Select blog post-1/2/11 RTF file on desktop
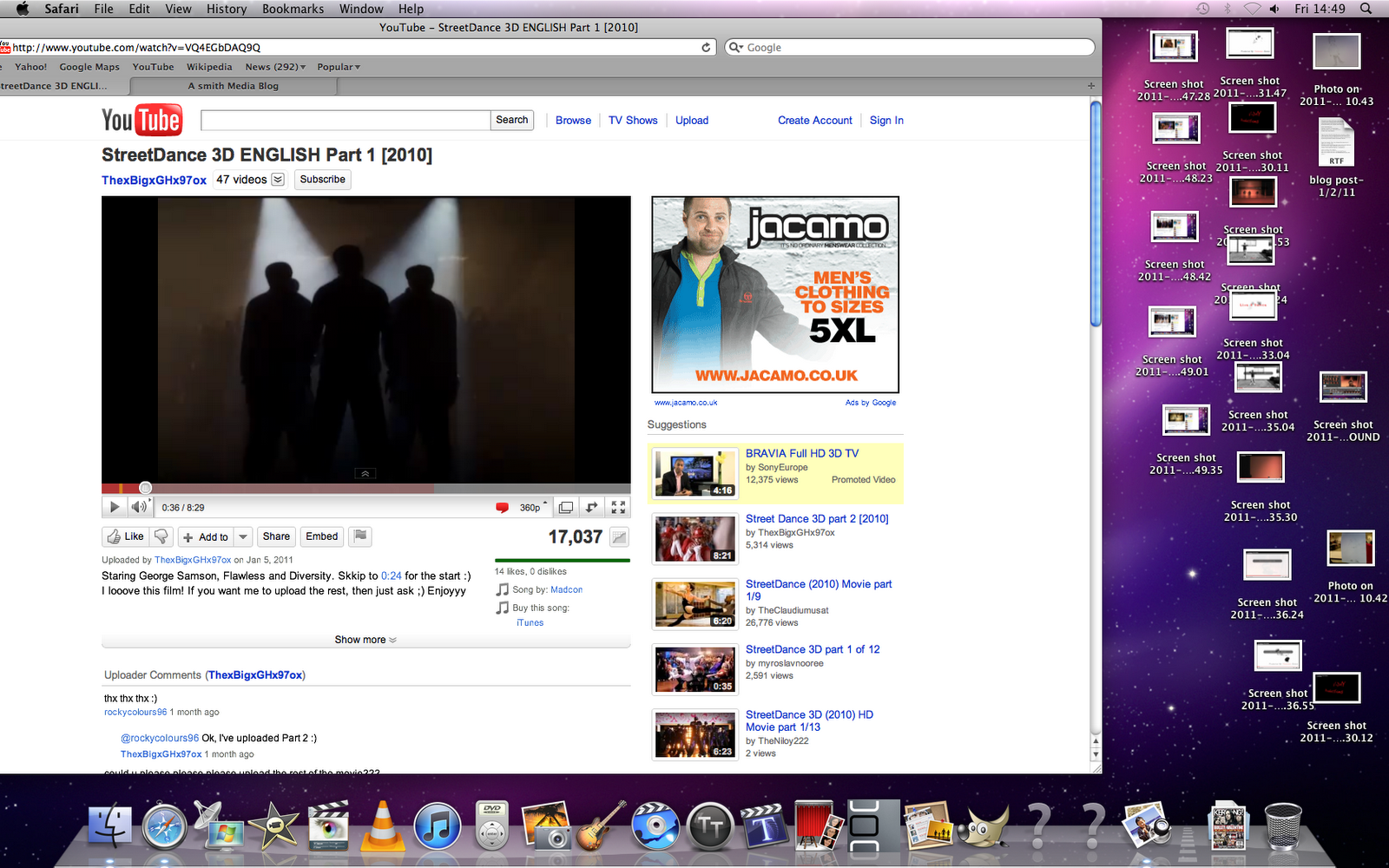The image size is (1389, 868). click(x=1336, y=156)
